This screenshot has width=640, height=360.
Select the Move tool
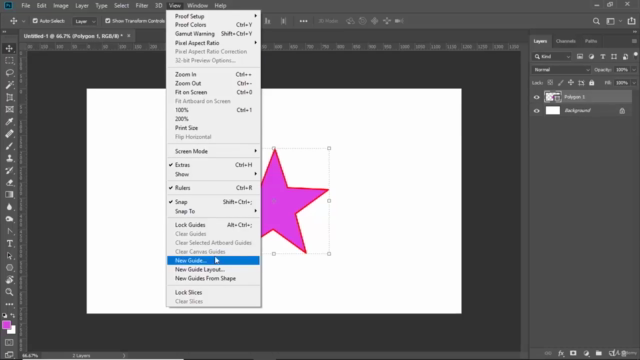(x=9, y=49)
